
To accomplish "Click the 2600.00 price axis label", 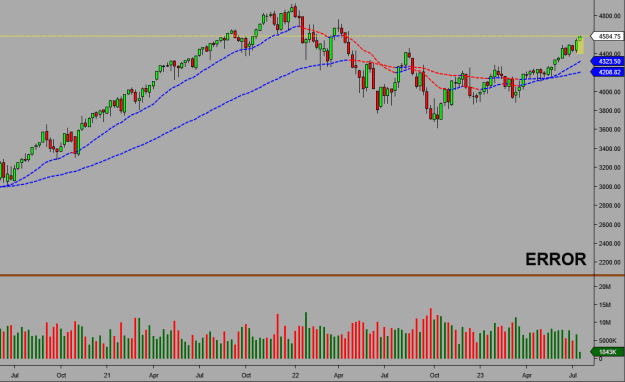I will [x=609, y=224].
